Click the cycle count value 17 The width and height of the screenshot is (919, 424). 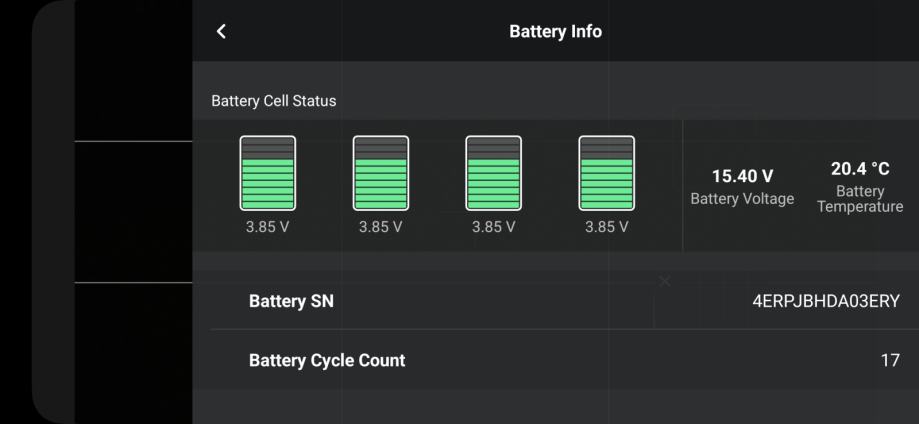pos(889,360)
